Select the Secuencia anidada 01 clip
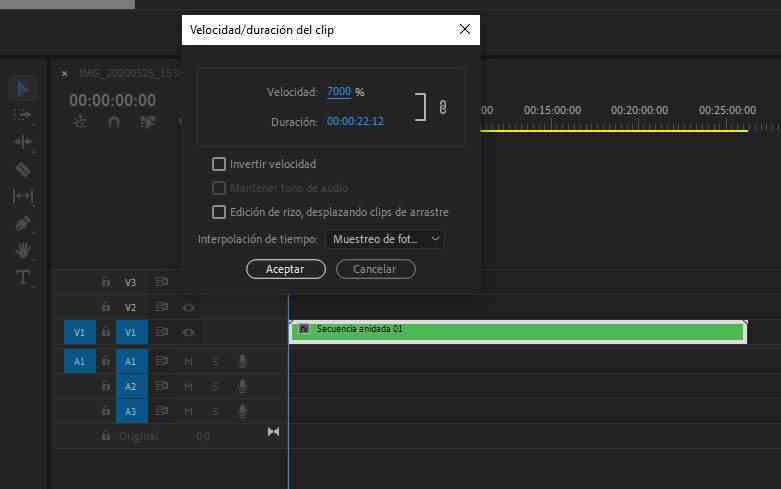The image size is (781, 489). [518, 332]
